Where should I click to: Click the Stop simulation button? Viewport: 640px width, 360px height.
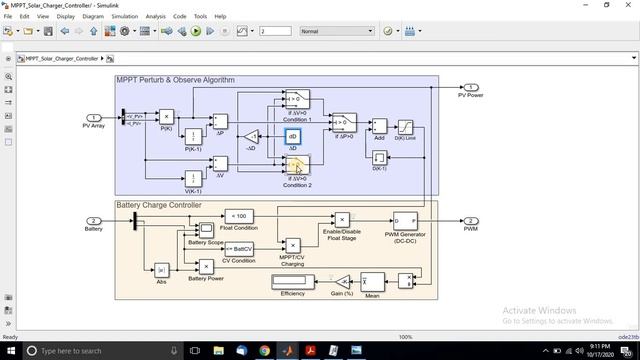click(x=224, y=31)
